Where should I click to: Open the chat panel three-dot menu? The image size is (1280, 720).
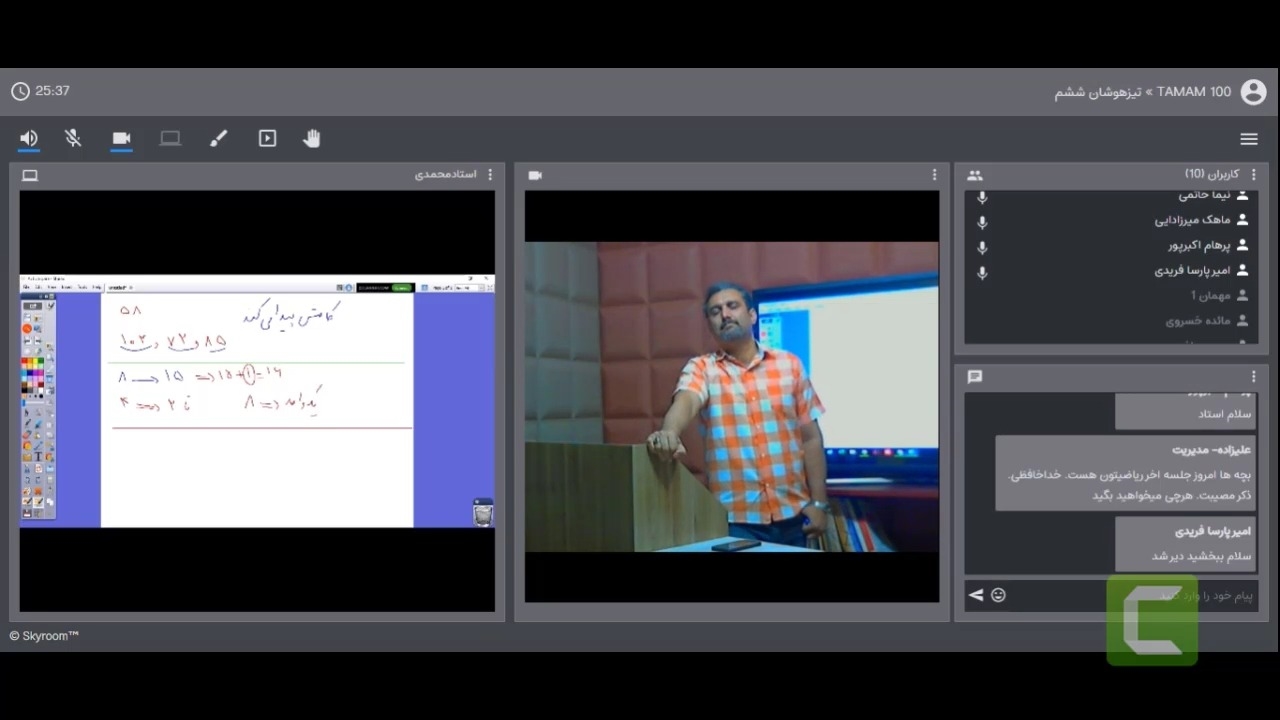(1253, 377)
